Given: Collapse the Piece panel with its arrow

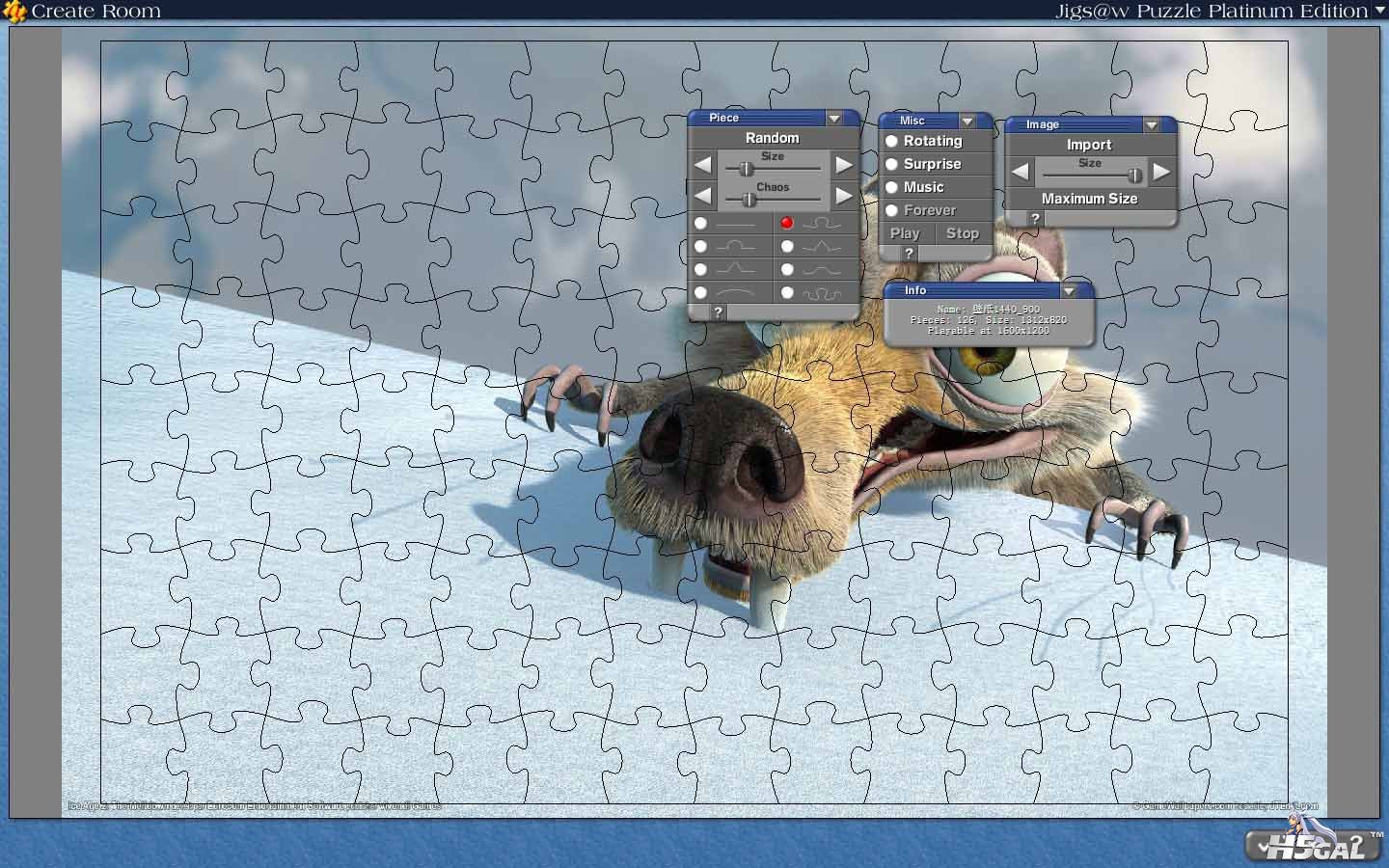Looking at the screenshot, I should pyautogui.click(x=834, y=118).
